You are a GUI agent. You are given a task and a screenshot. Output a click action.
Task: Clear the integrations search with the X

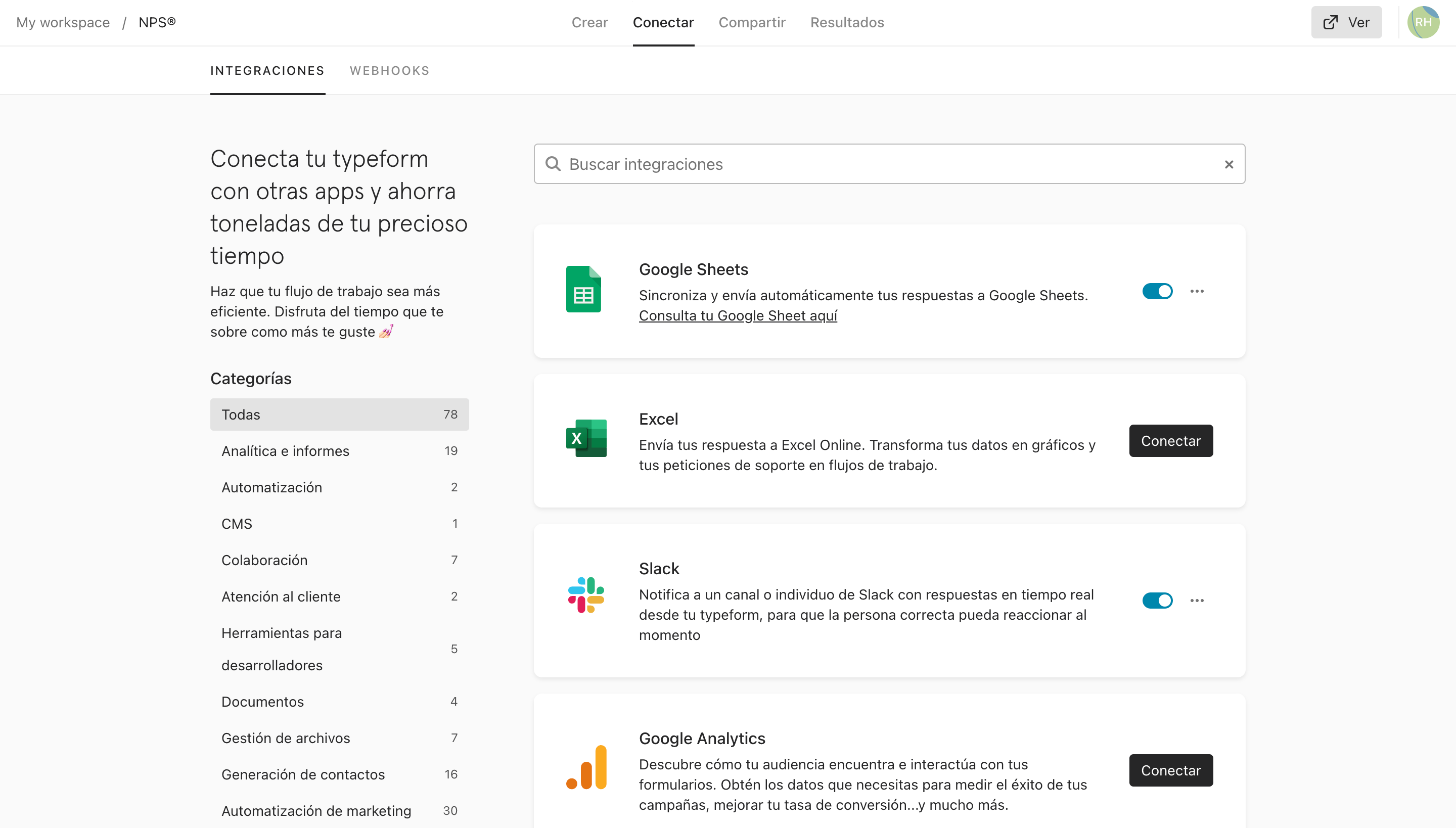[1228, 164]
